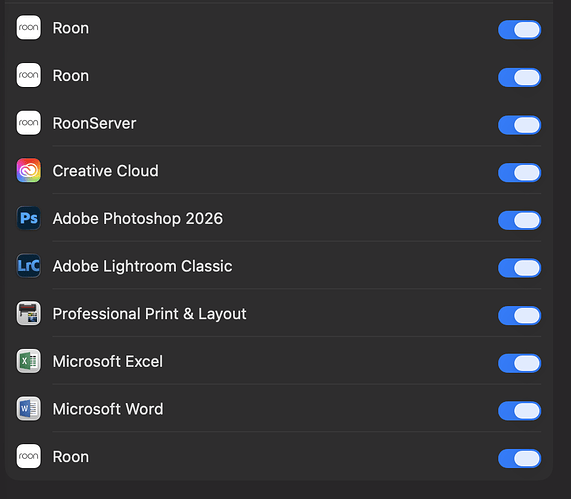Viewport: 571px width, 499px height.
Task: Click the "Adobe Photoshop 2026" text
Action: 138,219
